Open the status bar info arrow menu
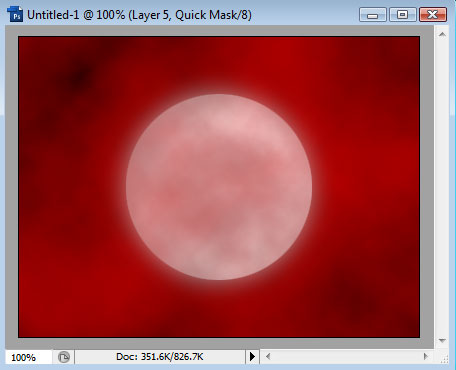Viewport: 456px width, 370px height. coord(252,357)
